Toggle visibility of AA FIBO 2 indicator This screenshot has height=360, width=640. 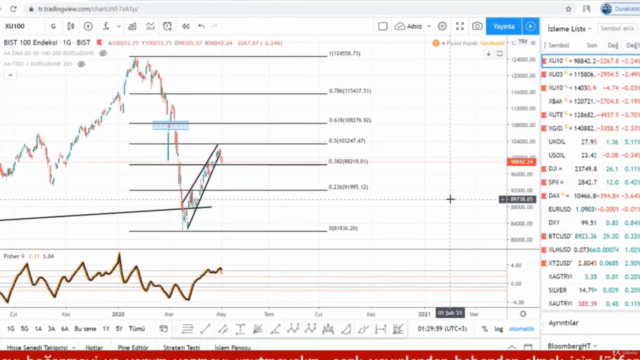[81, 64]
